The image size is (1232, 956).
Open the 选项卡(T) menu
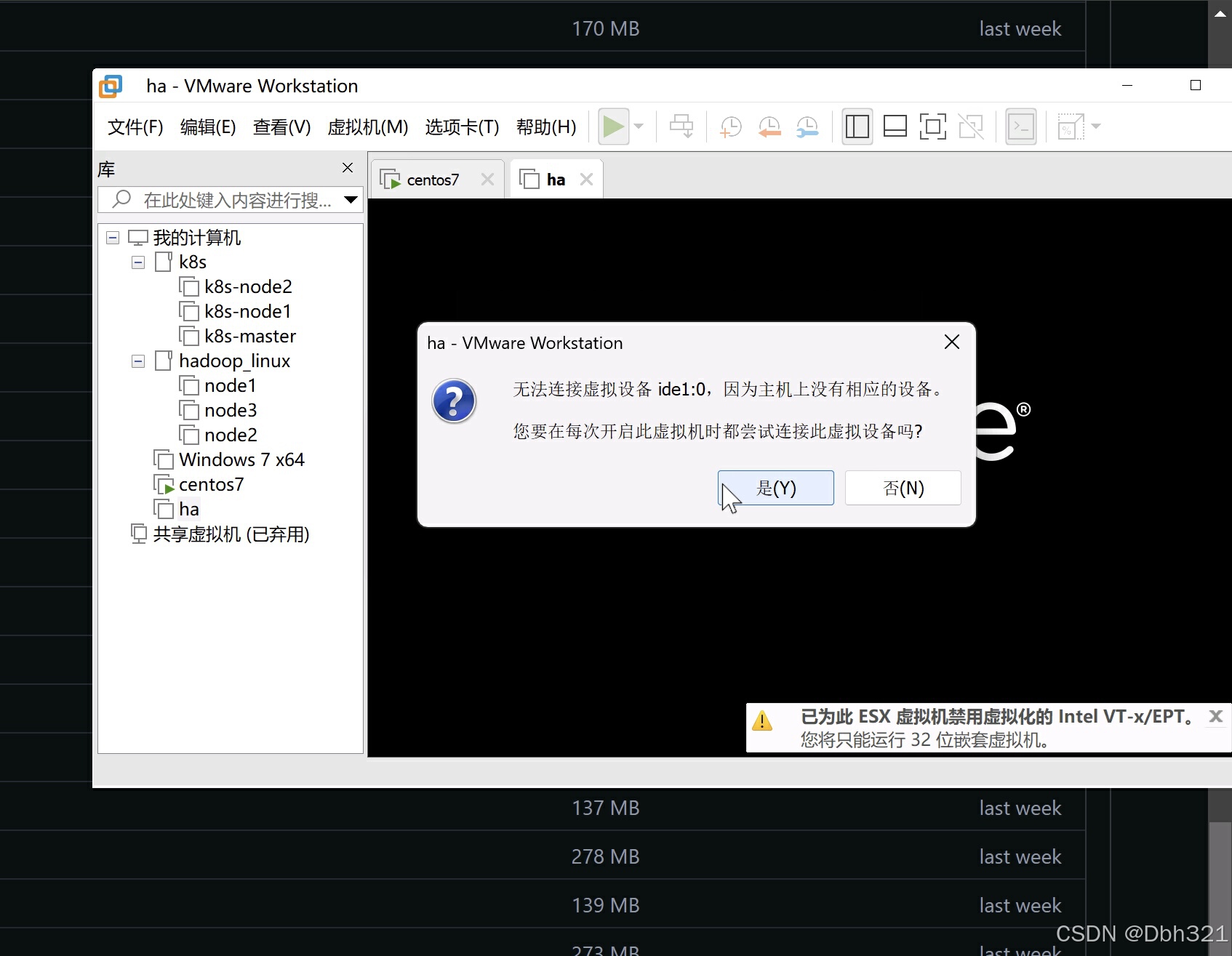point(462,127)
